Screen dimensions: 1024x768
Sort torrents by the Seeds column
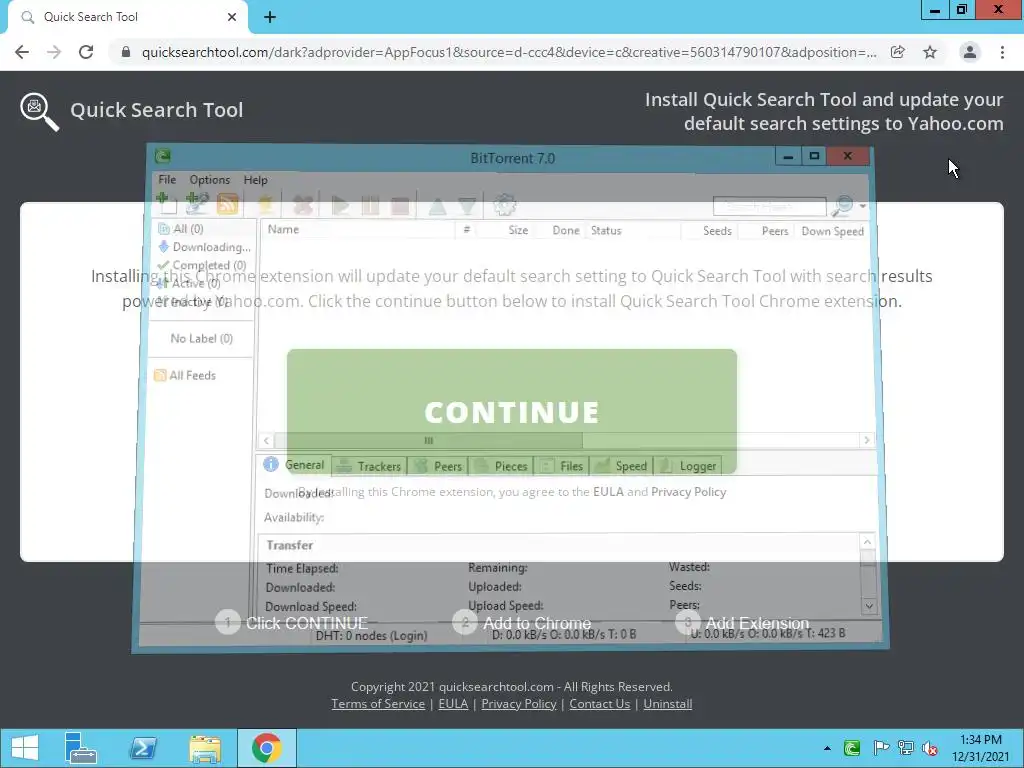point(710,231)
